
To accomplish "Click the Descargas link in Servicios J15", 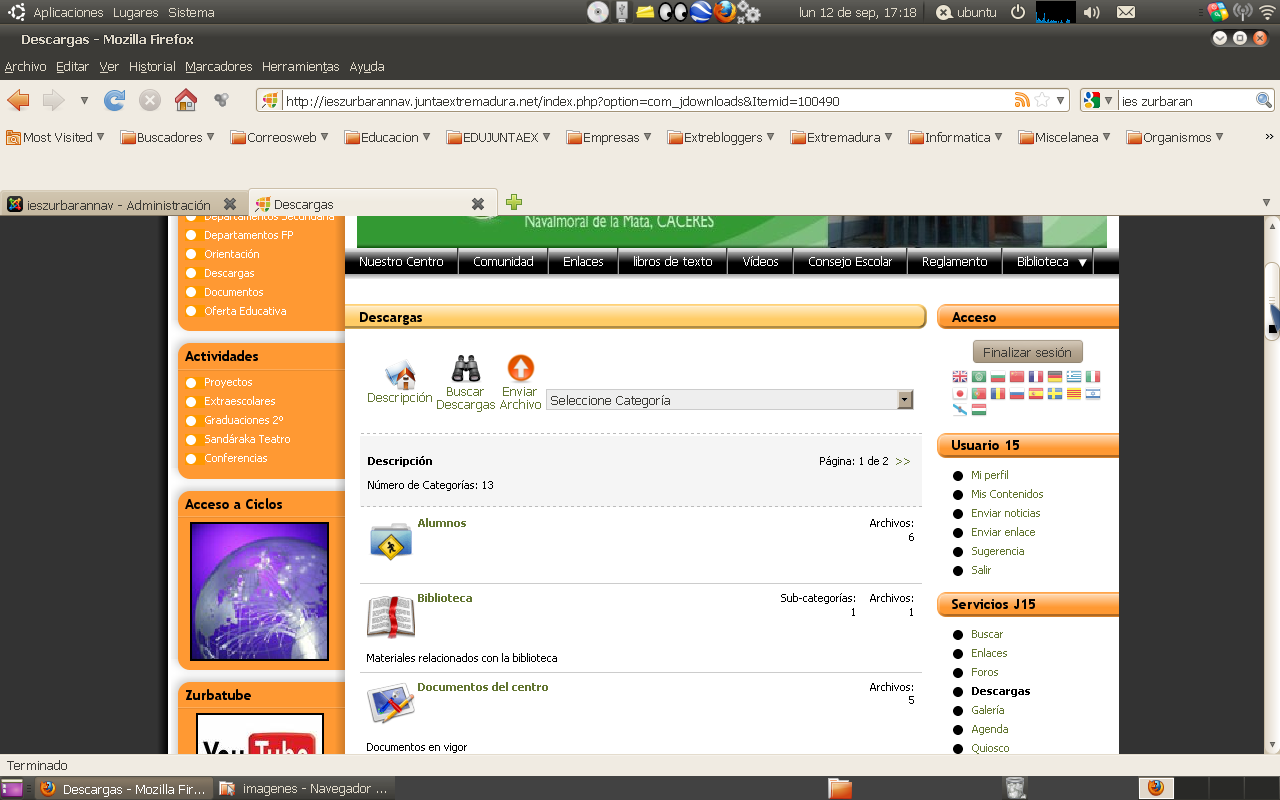I will [1000, 691].
